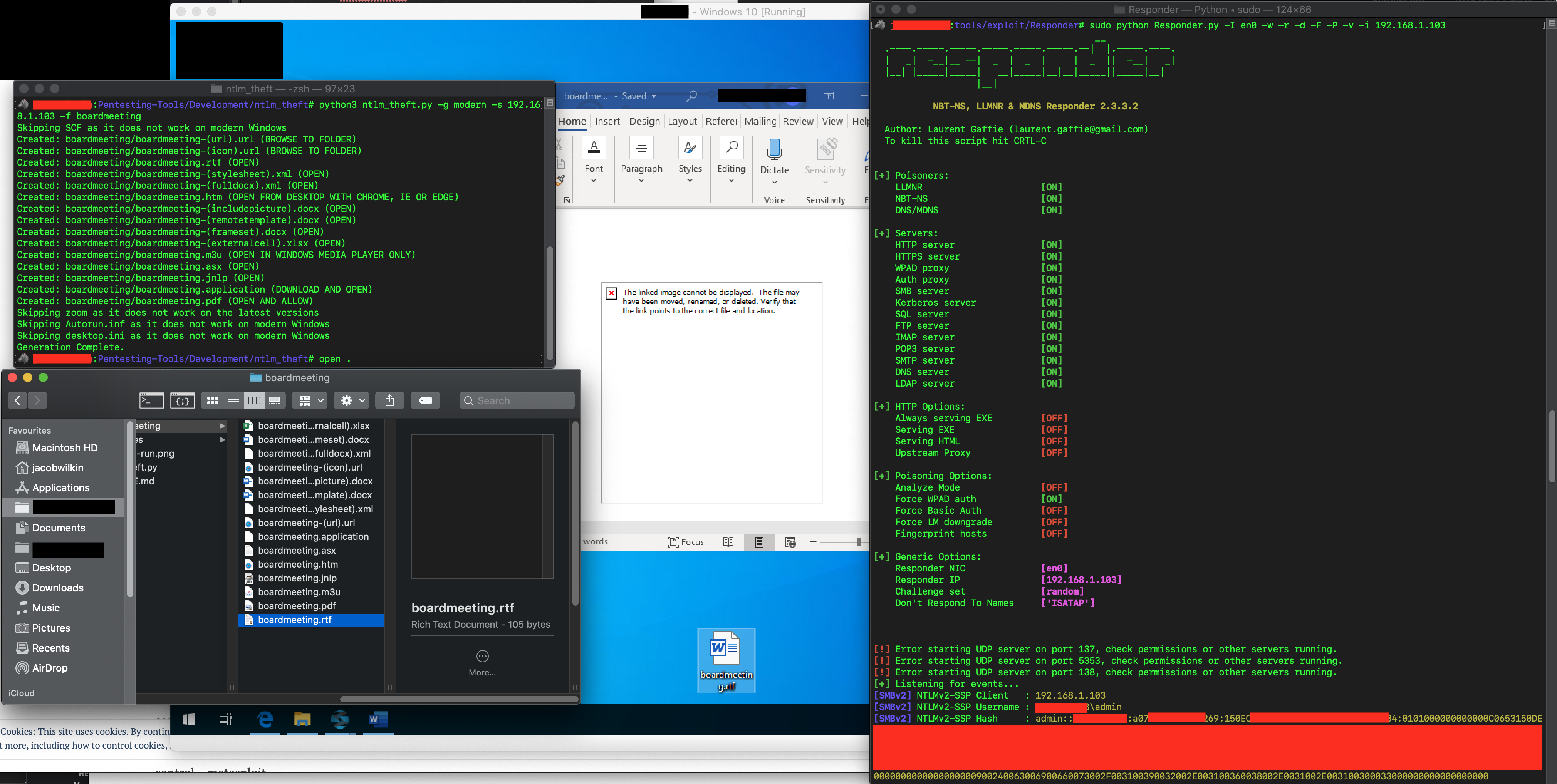Open Finder's share icon

(x=390, y=400)
